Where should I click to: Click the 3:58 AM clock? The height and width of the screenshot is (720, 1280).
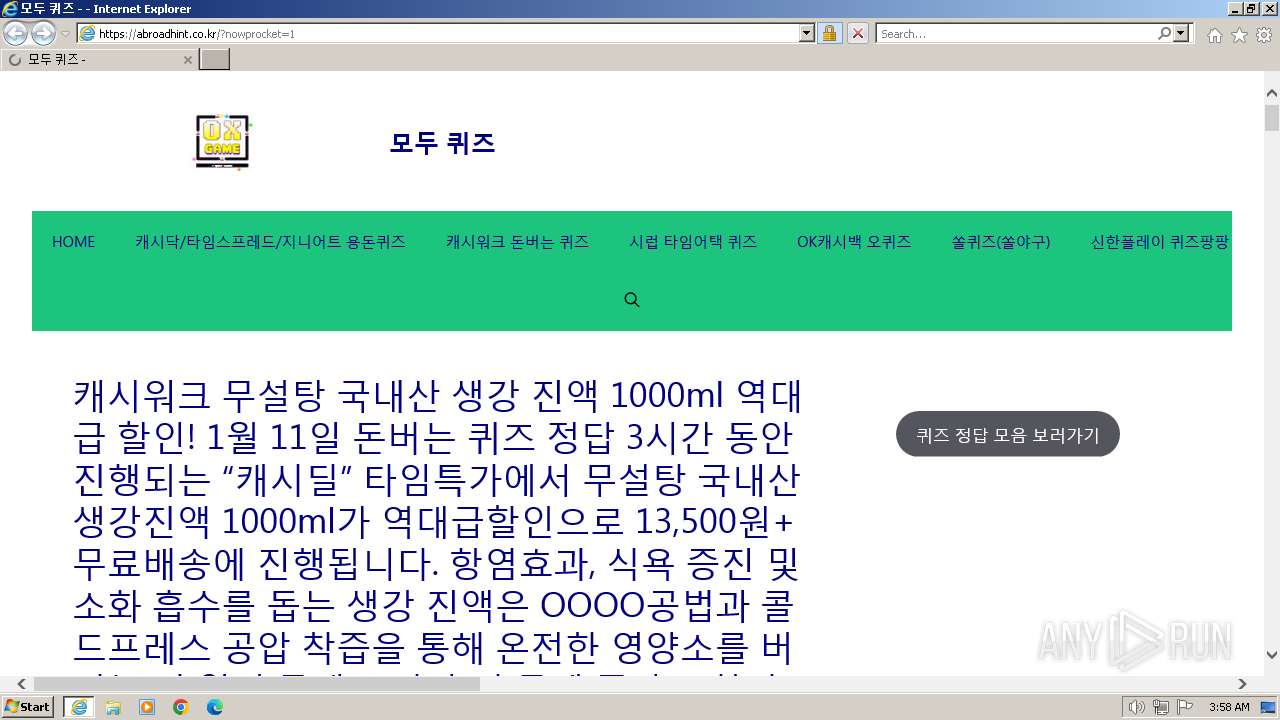(1229, 707)
